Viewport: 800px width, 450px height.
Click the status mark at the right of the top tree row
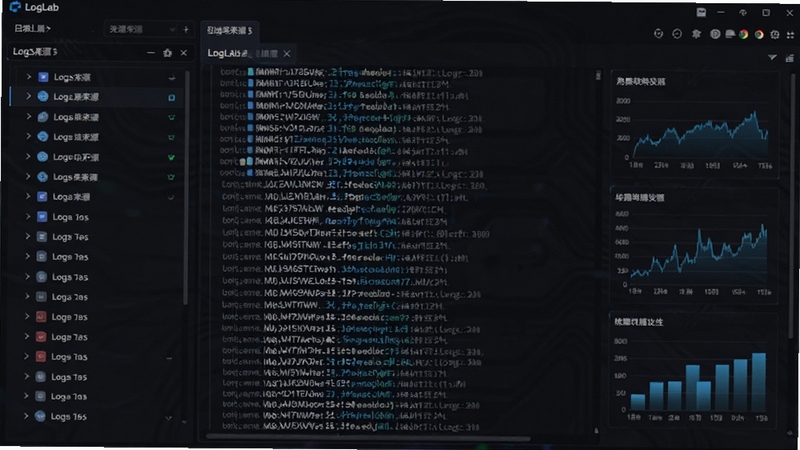click(x=172, y=78)
